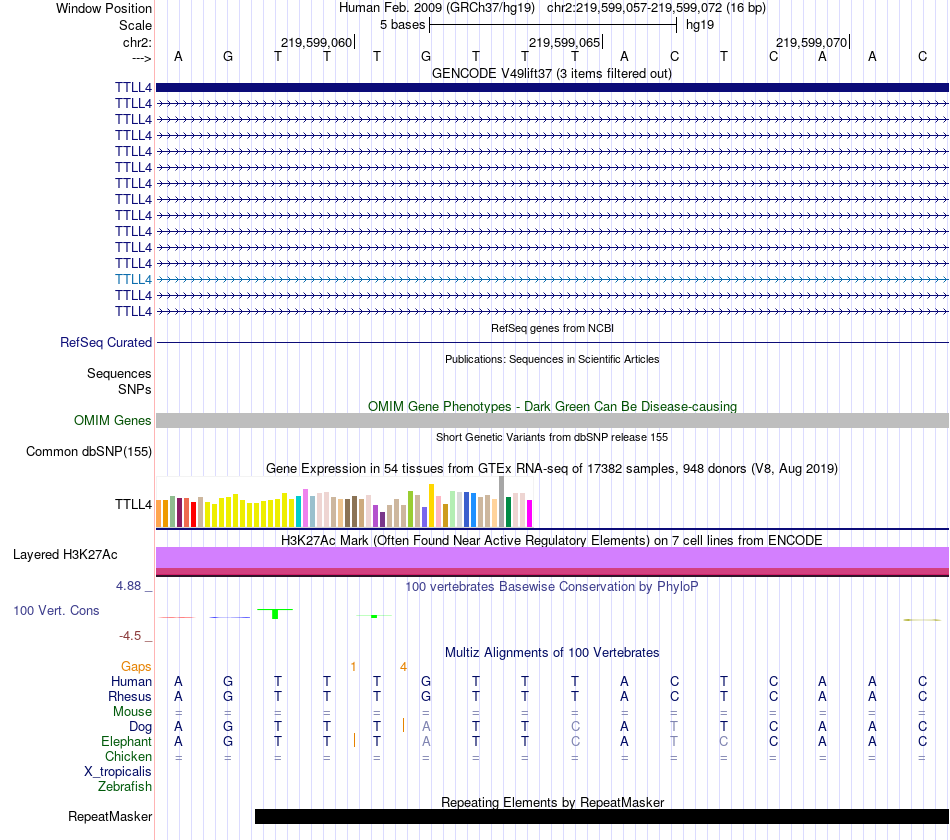Open GTEx Gene Expression in 54 tissues title
Screen dimensions: 950x840
(552, 468)
